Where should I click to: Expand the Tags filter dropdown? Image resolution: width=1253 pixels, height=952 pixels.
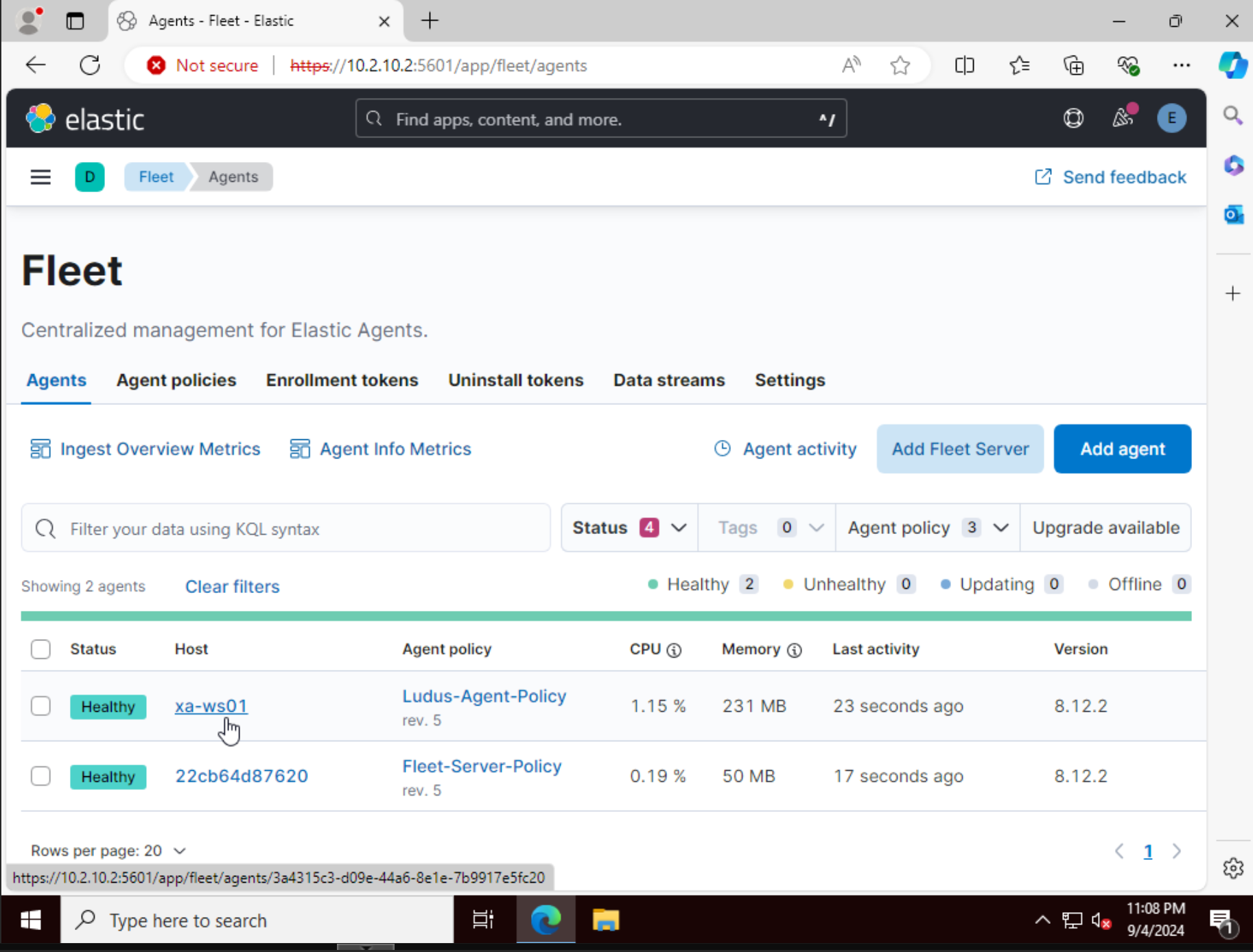[767, 528]
